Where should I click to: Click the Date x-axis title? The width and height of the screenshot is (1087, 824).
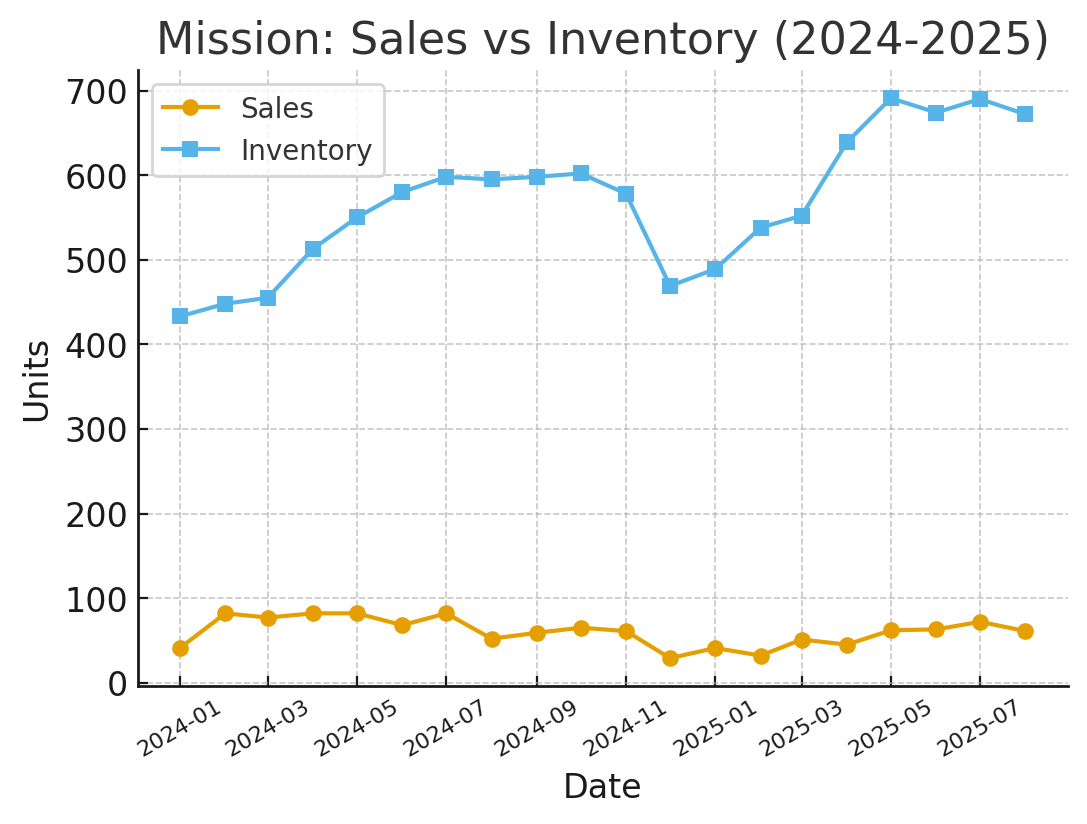pos(602,787)
